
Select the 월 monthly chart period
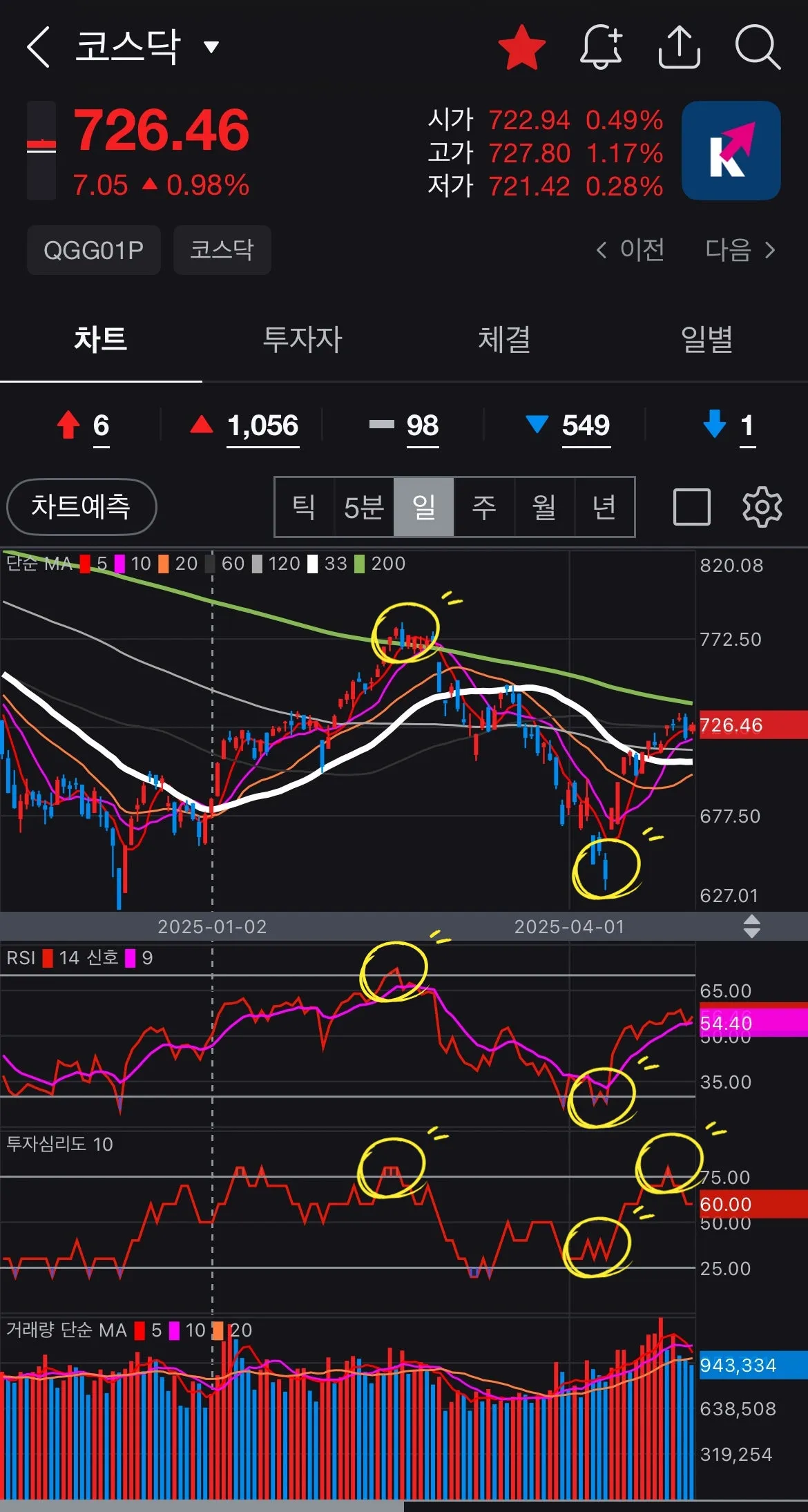pyautogui.click(x=544, y=507)
